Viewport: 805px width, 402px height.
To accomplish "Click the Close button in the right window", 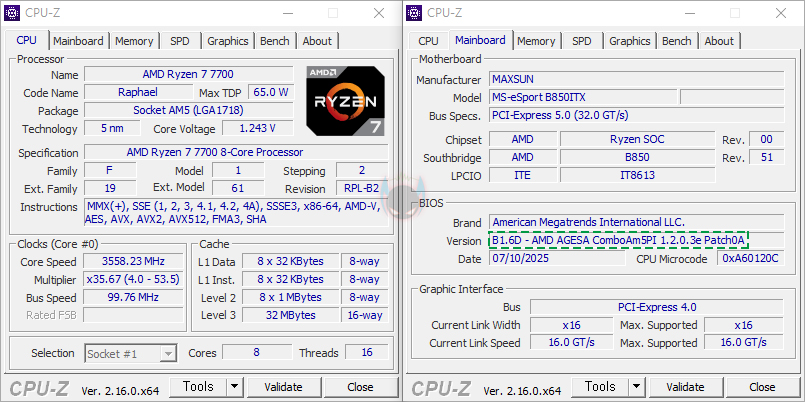I will click(762, 387).
